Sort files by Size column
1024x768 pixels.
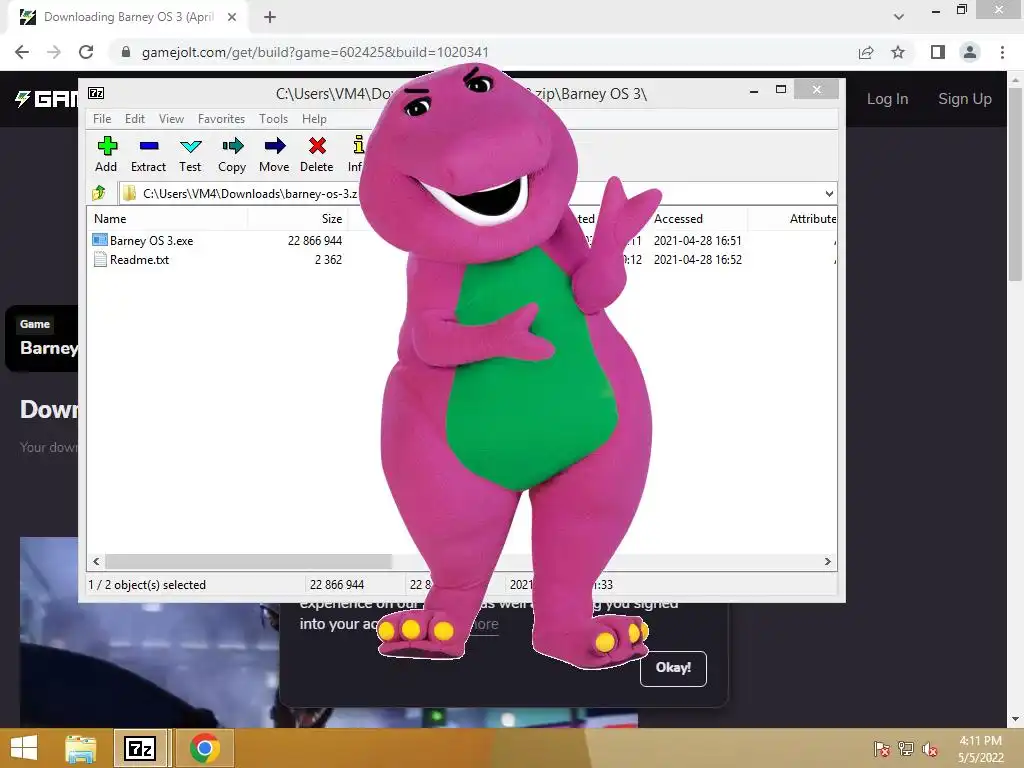[x=332, y=219]
